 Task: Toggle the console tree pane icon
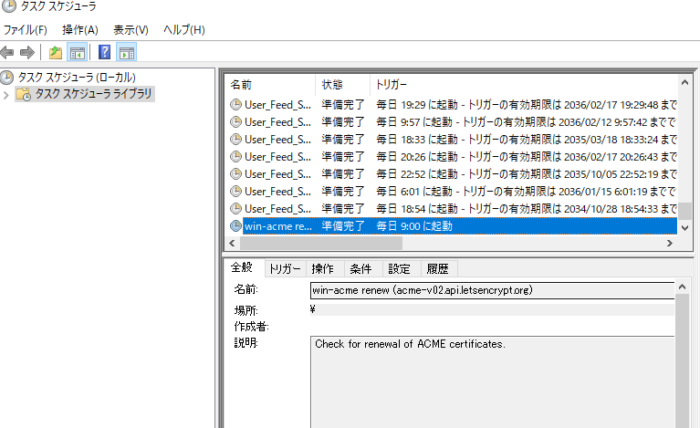pyautogui.click(x=77, y=52)
